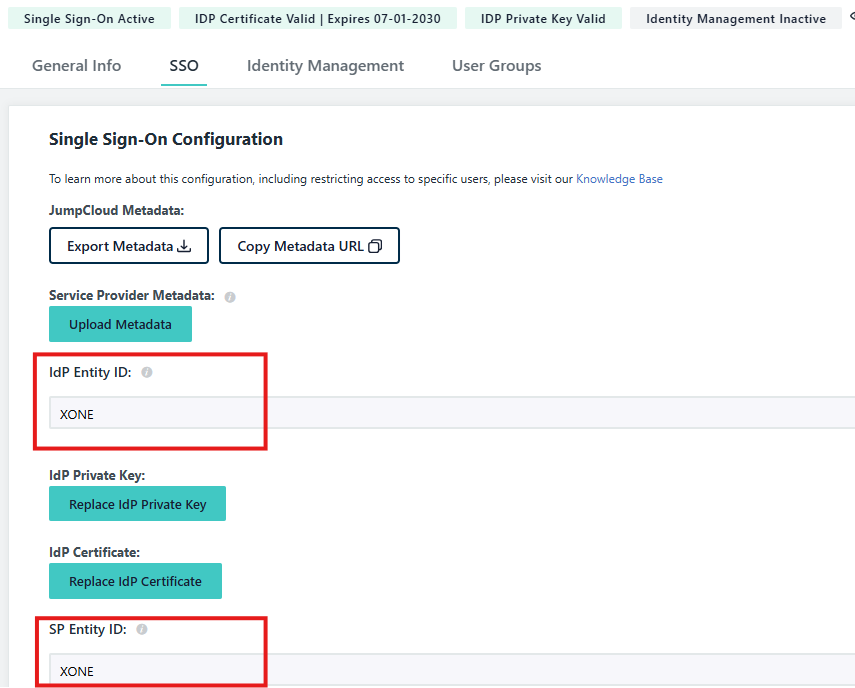Viewport: 855px width, 688px height.
Task: Click the info icon next to IdP Entity ID
Action: pyautogui.click(x=147, y=372)
